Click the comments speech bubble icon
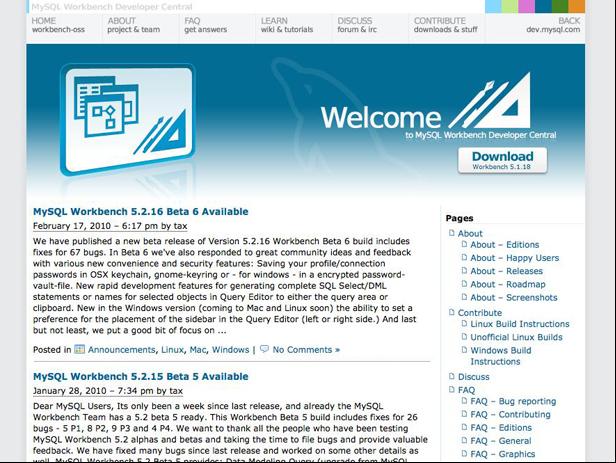The image size is (616, 463). pos(264,350)
